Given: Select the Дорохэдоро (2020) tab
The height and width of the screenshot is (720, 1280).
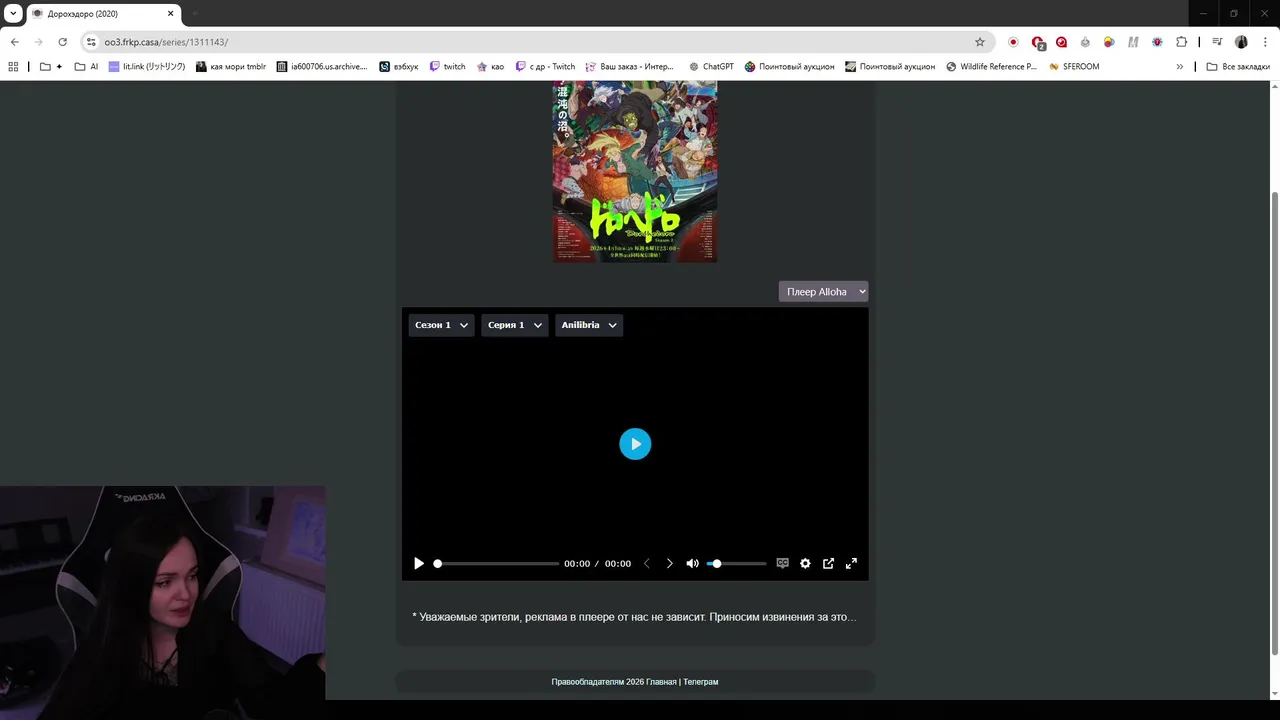Looking at the screenshot, I should 104,14.
